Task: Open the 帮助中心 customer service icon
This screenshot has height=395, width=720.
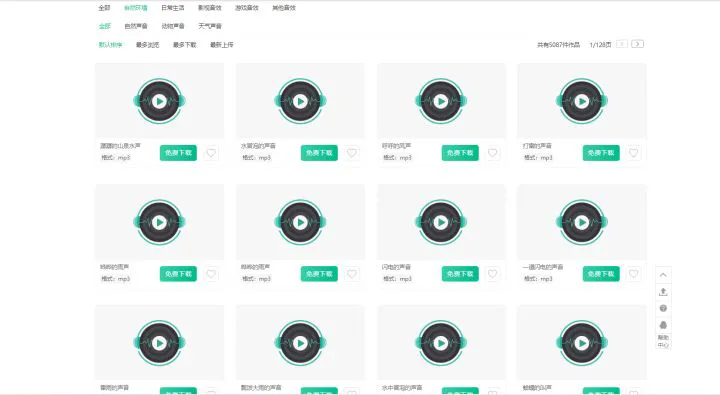Action: 663,333
